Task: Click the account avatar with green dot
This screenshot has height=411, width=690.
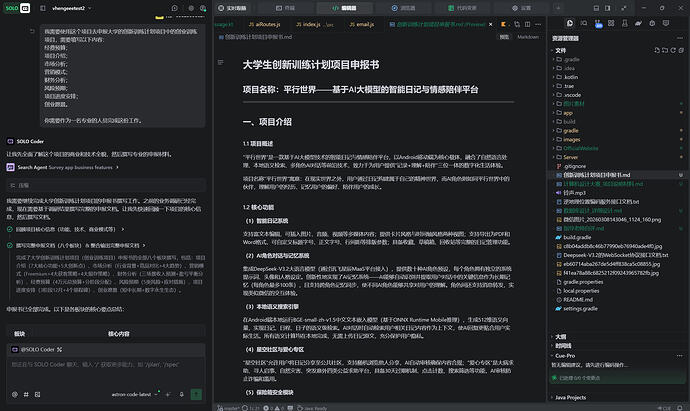Action: (x=203, y=8)
